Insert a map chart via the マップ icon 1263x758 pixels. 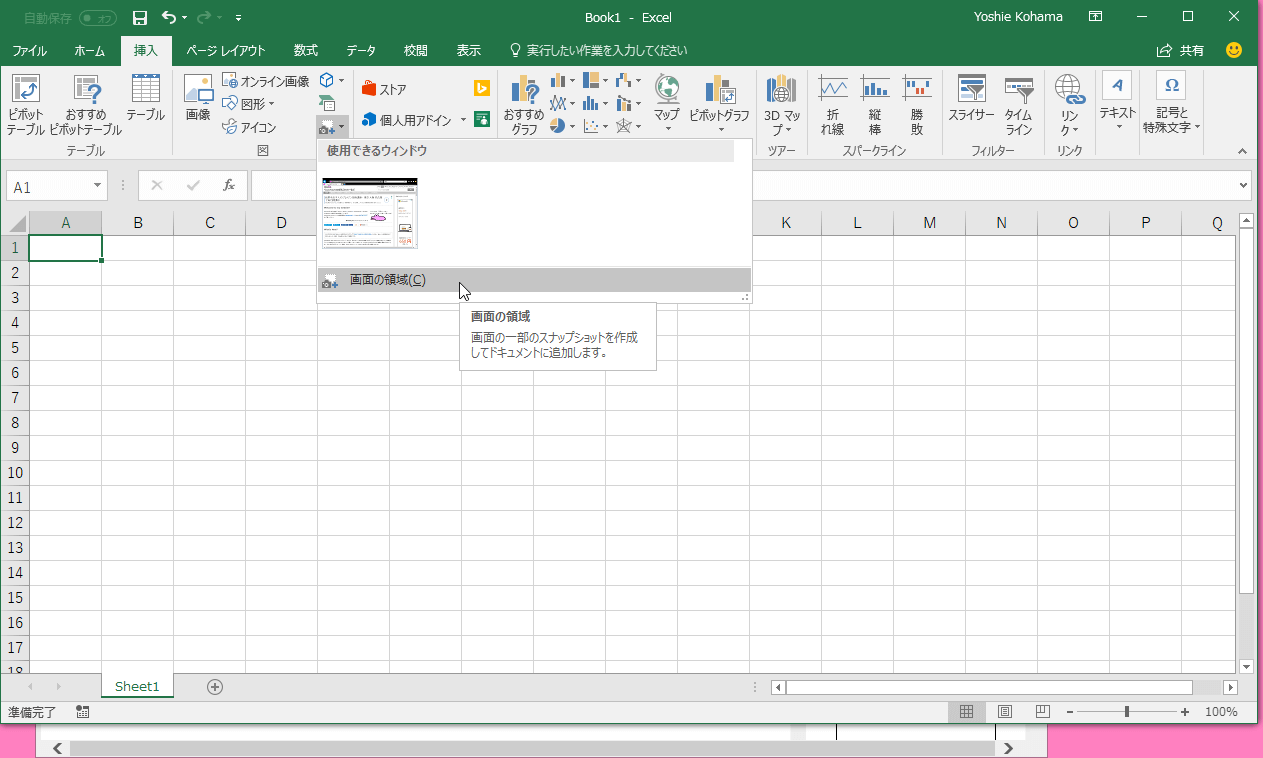click(666, 100)
